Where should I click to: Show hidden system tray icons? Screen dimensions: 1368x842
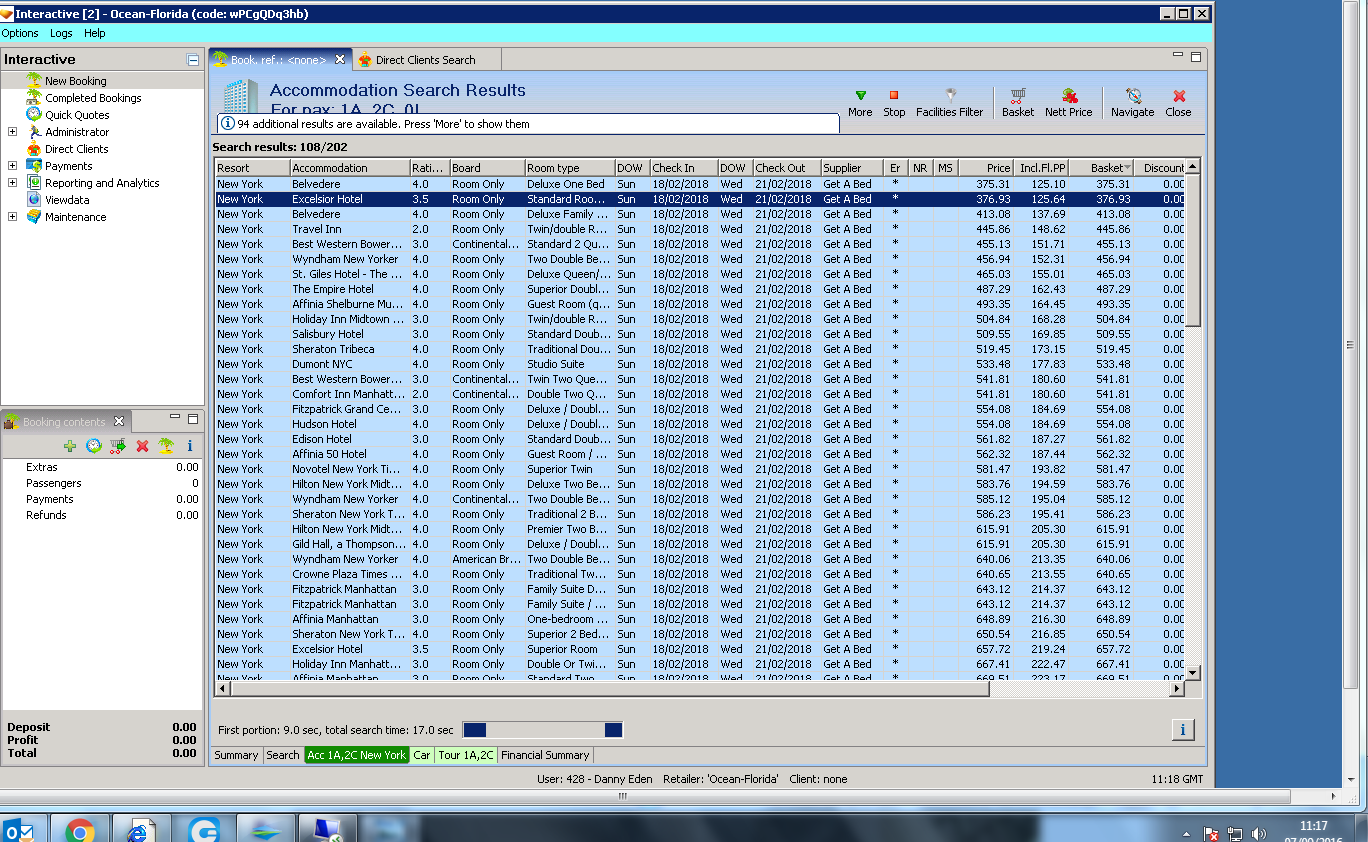[1187, 833]
